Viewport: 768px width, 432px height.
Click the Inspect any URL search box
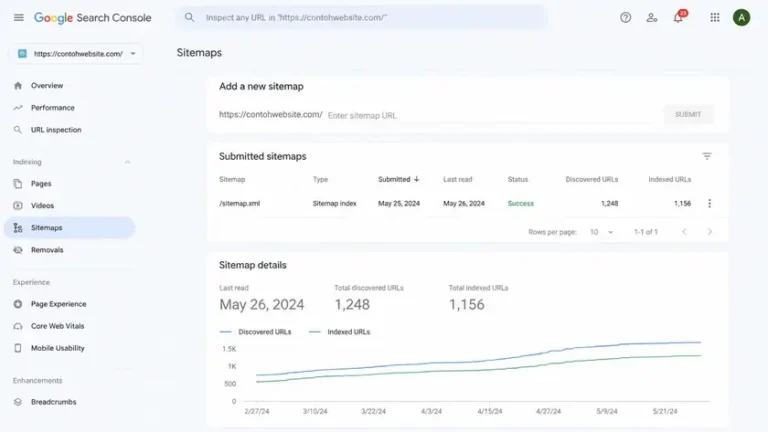(361, 18)
